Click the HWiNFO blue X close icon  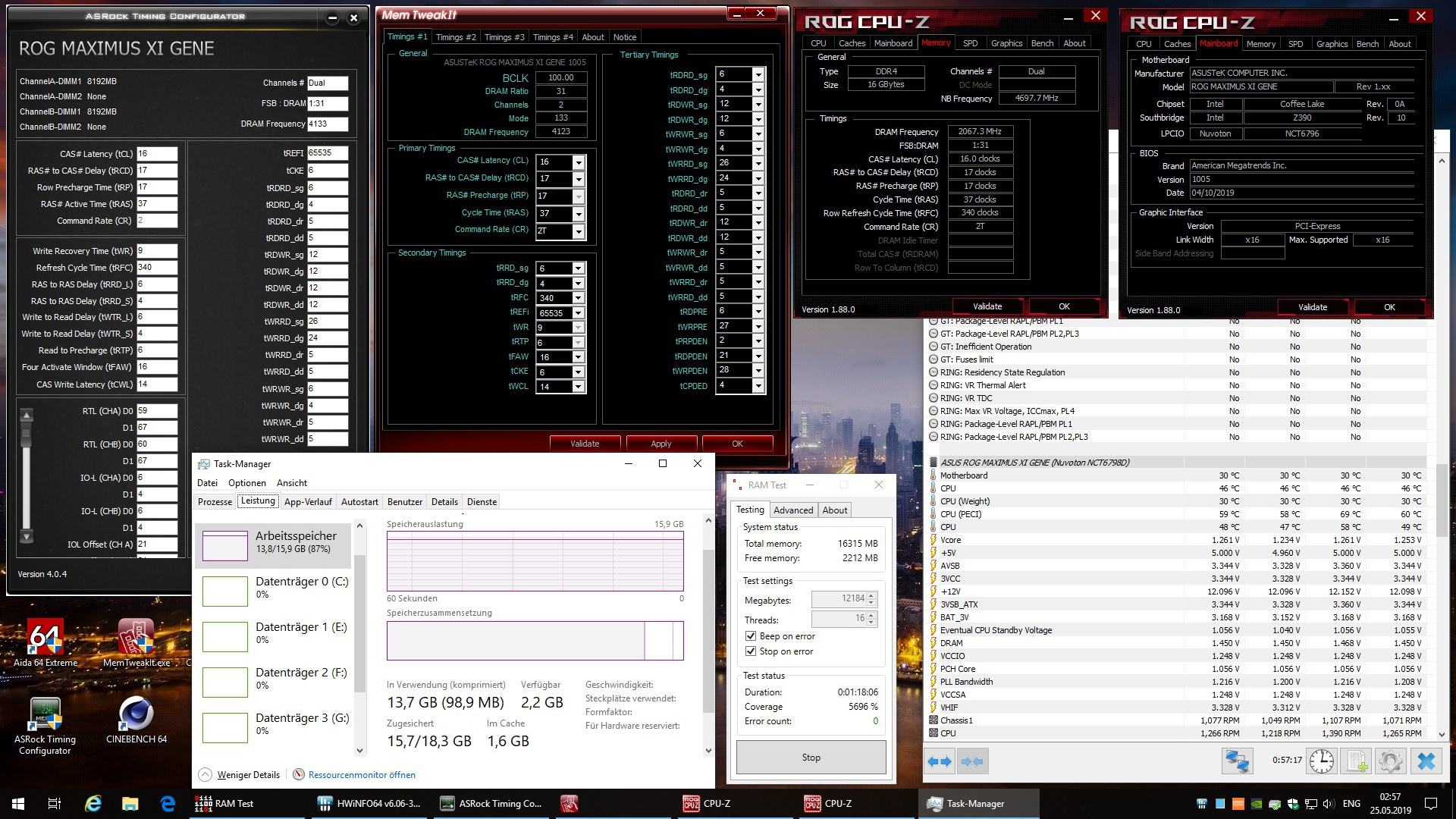click(1426, 761)
